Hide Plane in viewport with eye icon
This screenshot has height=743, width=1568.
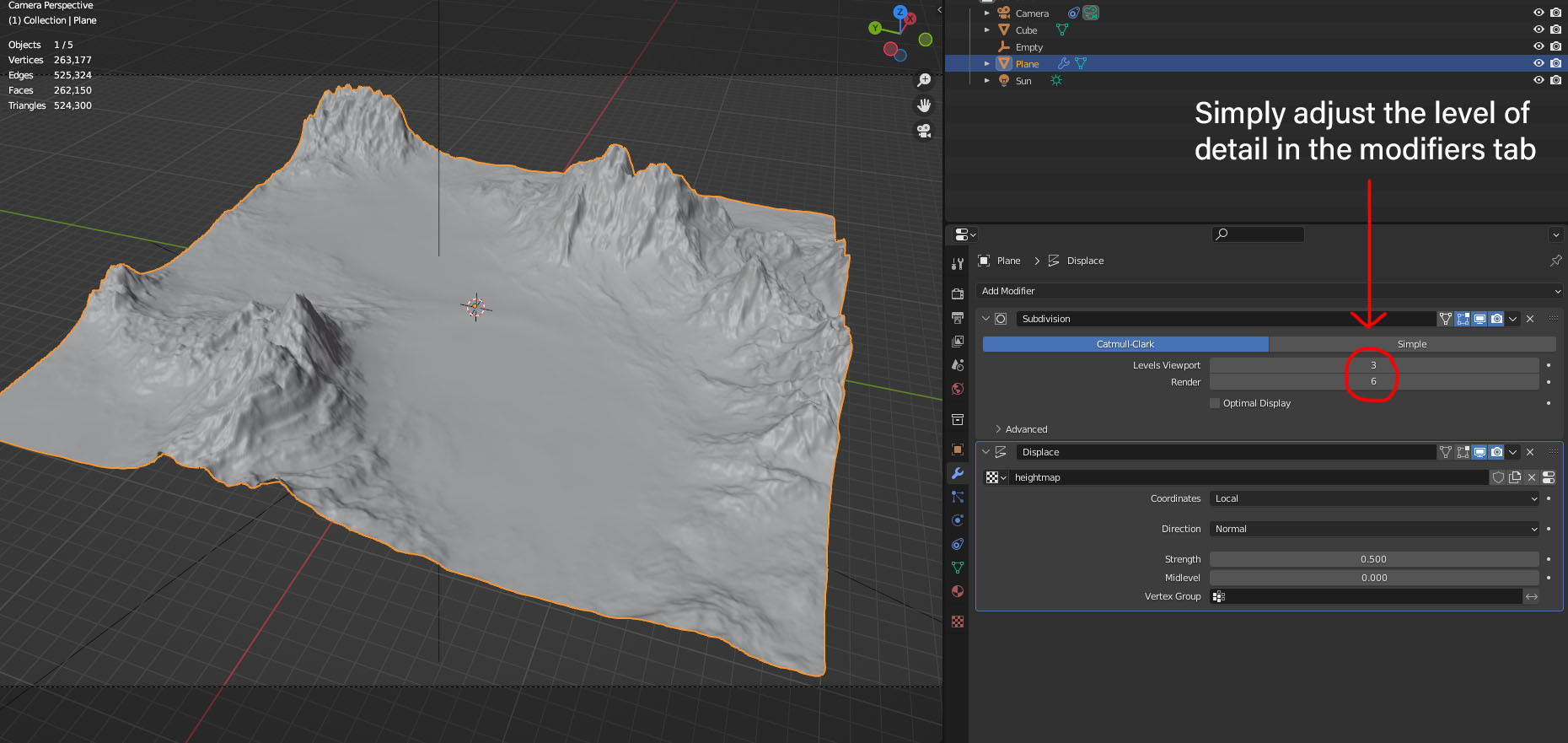[1538, 63]
